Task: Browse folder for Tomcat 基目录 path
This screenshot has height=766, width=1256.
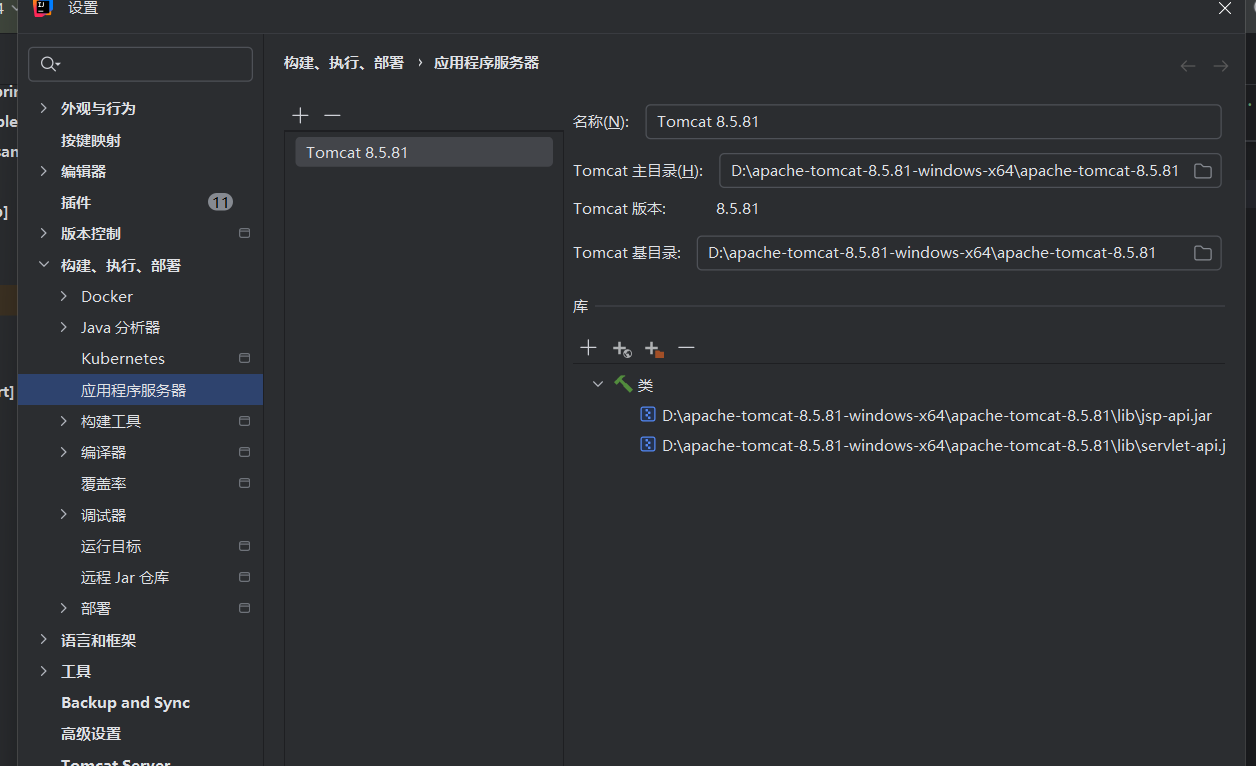Action: pyautogui.click(x=1203, y=253)
